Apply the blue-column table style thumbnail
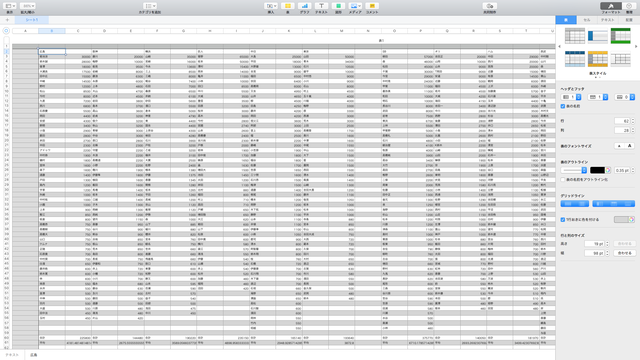Viewport: 640px width, 360px height. click(598, 36)
